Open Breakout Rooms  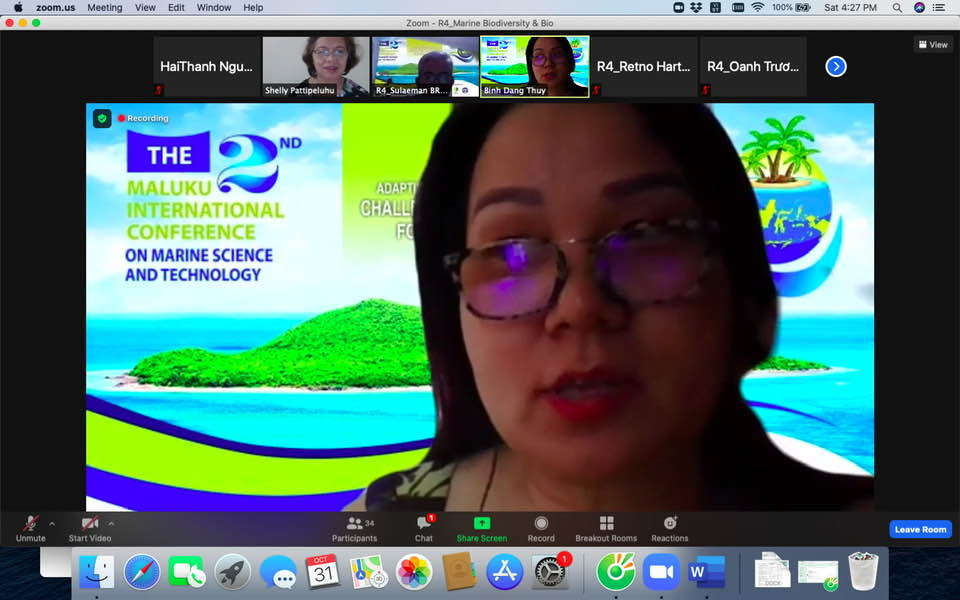[606, 527]
